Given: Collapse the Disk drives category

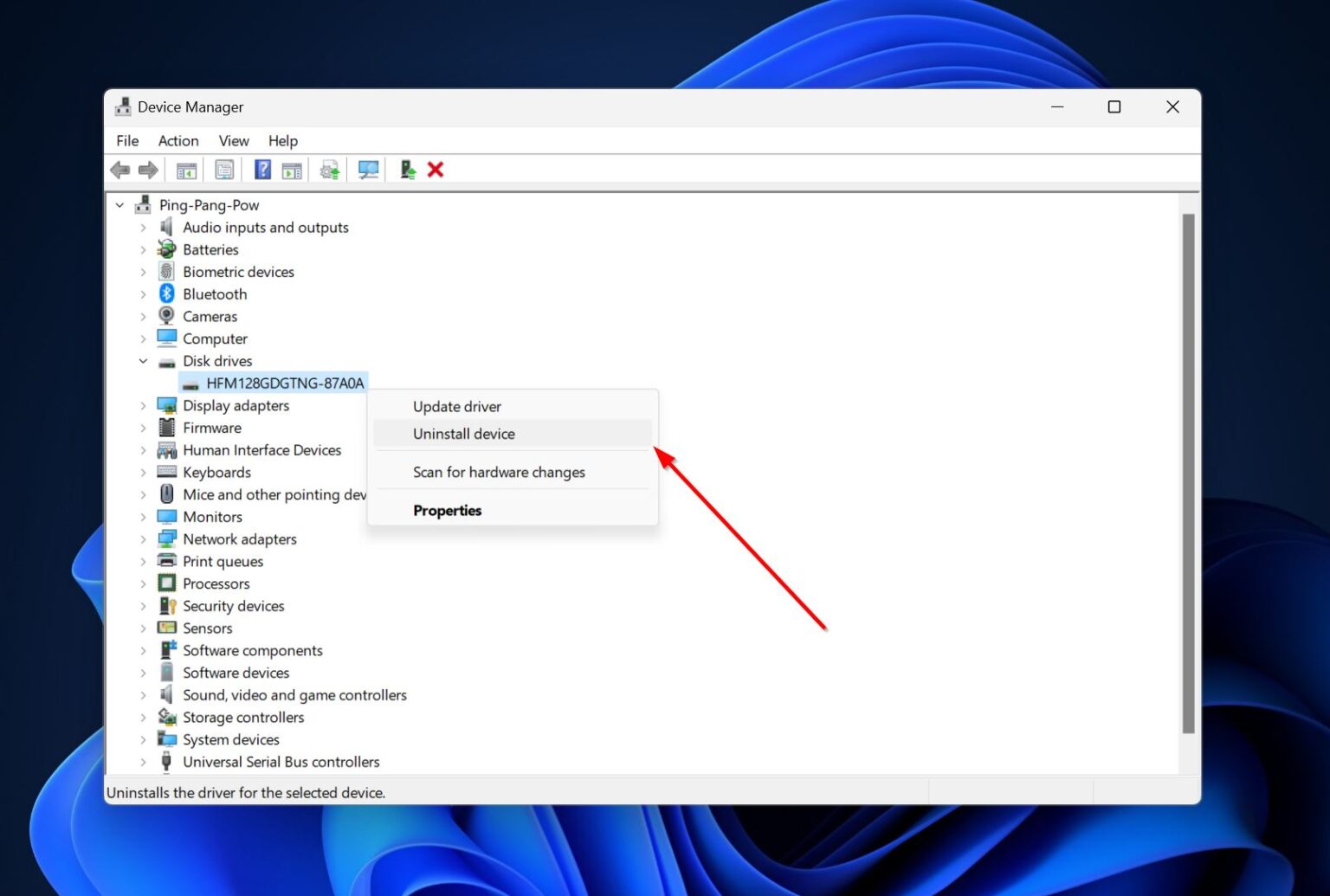Looking at the screenshot, I should click(144, 361).
